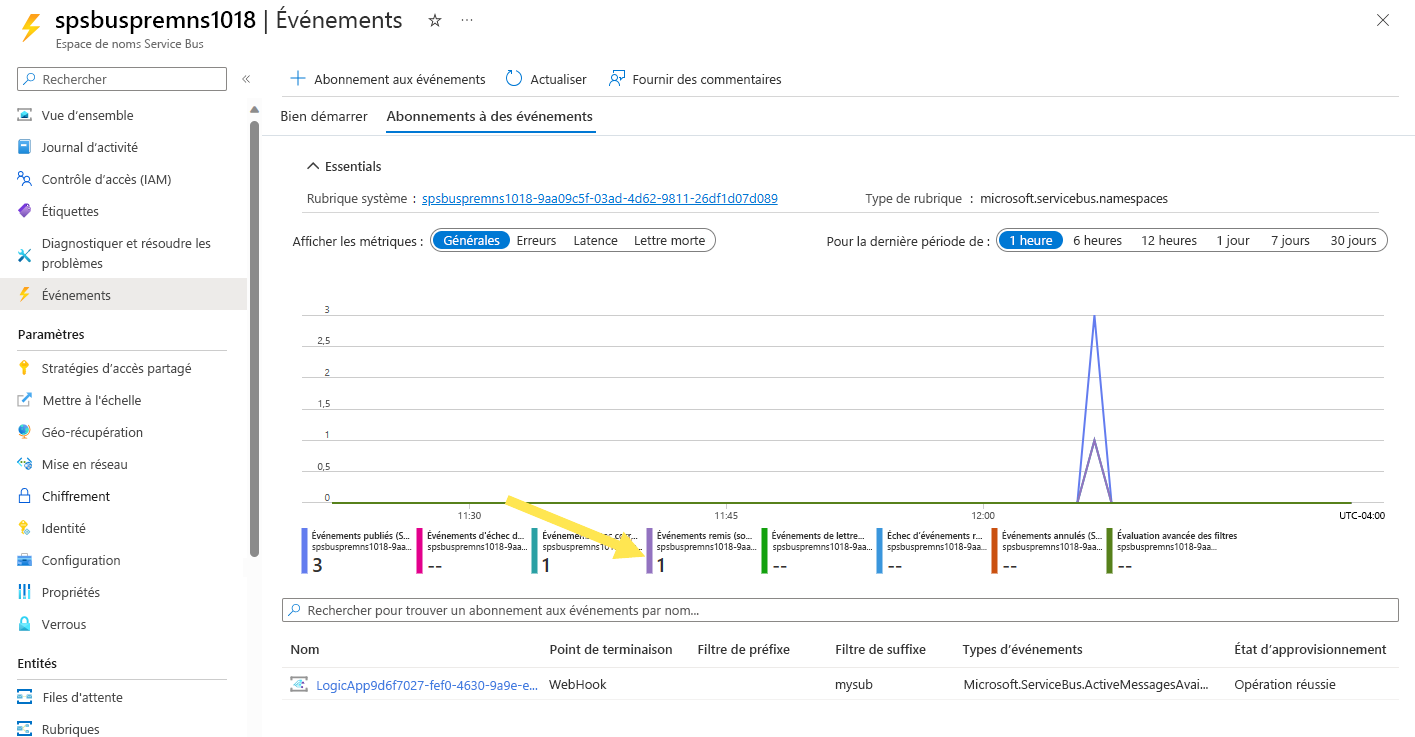Screen dimensions: 1415x737
Task: Click the Point de terminaison column header
Action: [x=611, y=649]
